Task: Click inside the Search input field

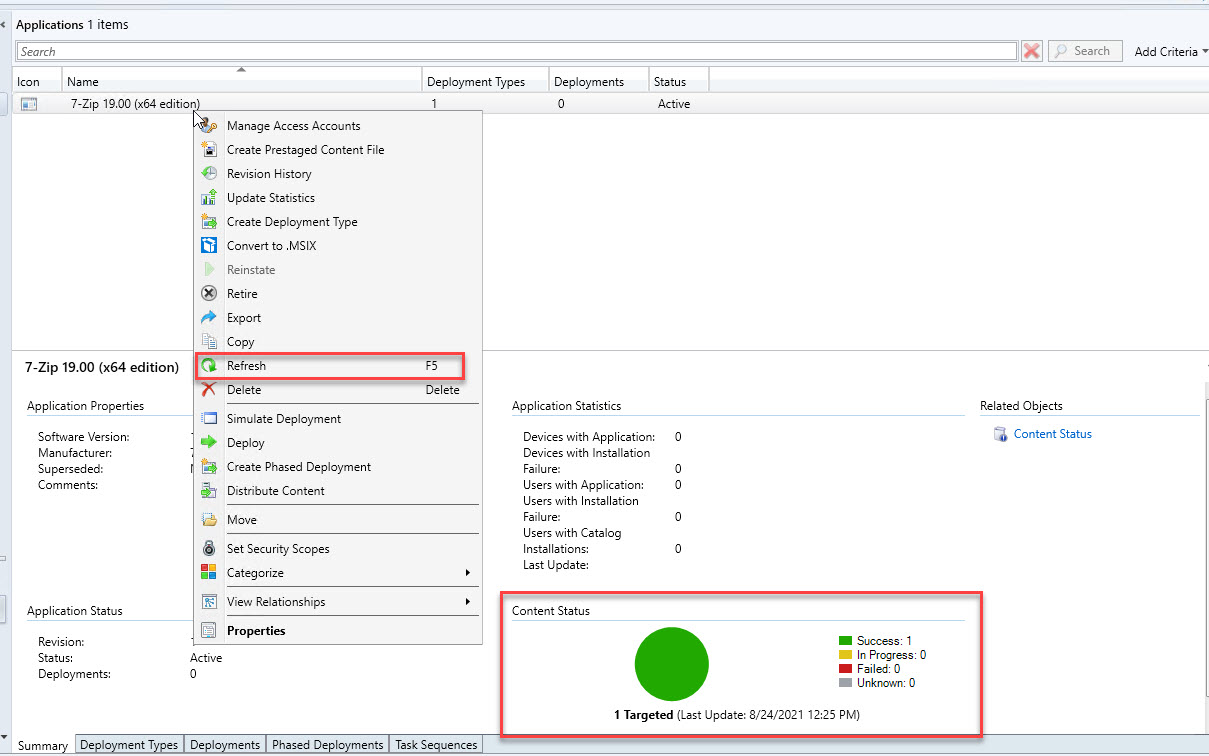Action: click(516, 52)
